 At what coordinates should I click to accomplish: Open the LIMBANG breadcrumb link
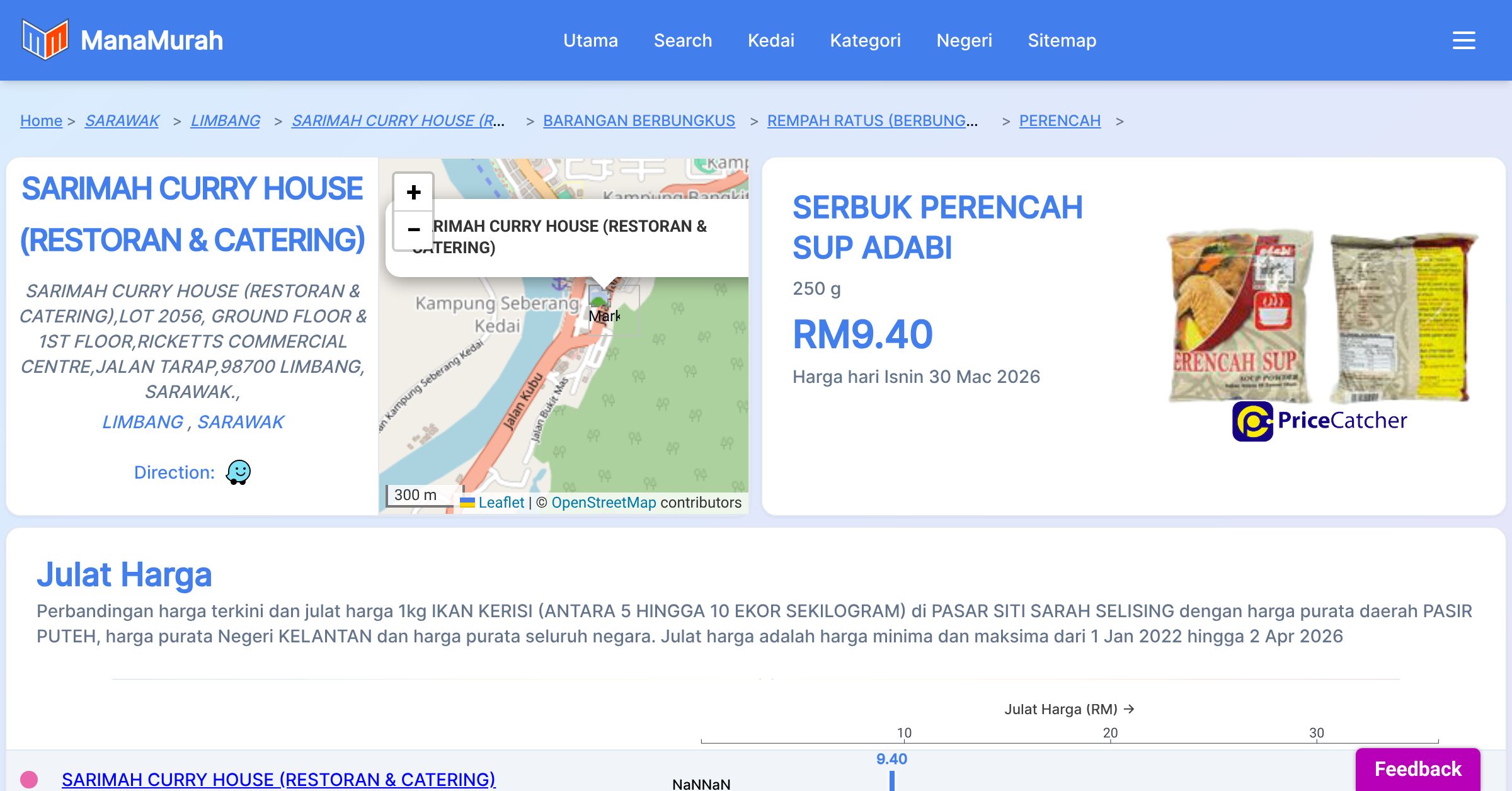[225, 120]
